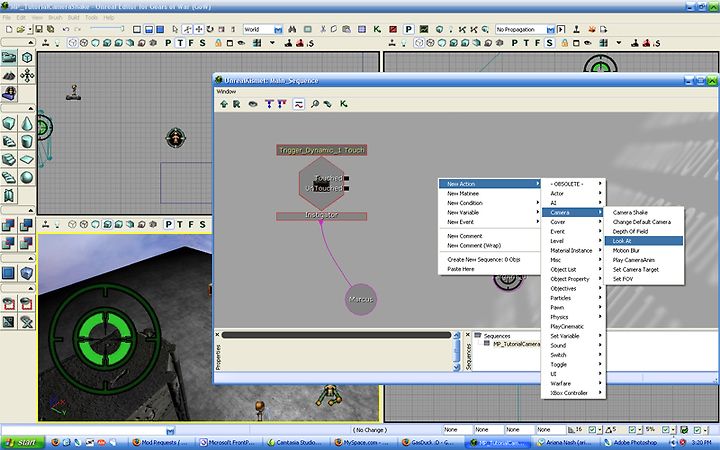
Task: Switch to Terrain editing mode icon
Action: click(9, 75)
